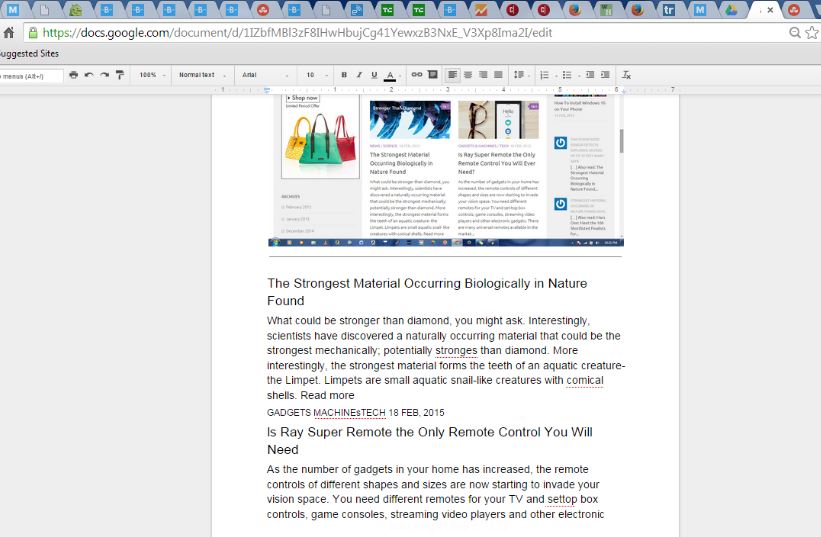Open the text color picker
Viewport: 821px width, 537px height.
pyautogui.click(x=390, y=75)
